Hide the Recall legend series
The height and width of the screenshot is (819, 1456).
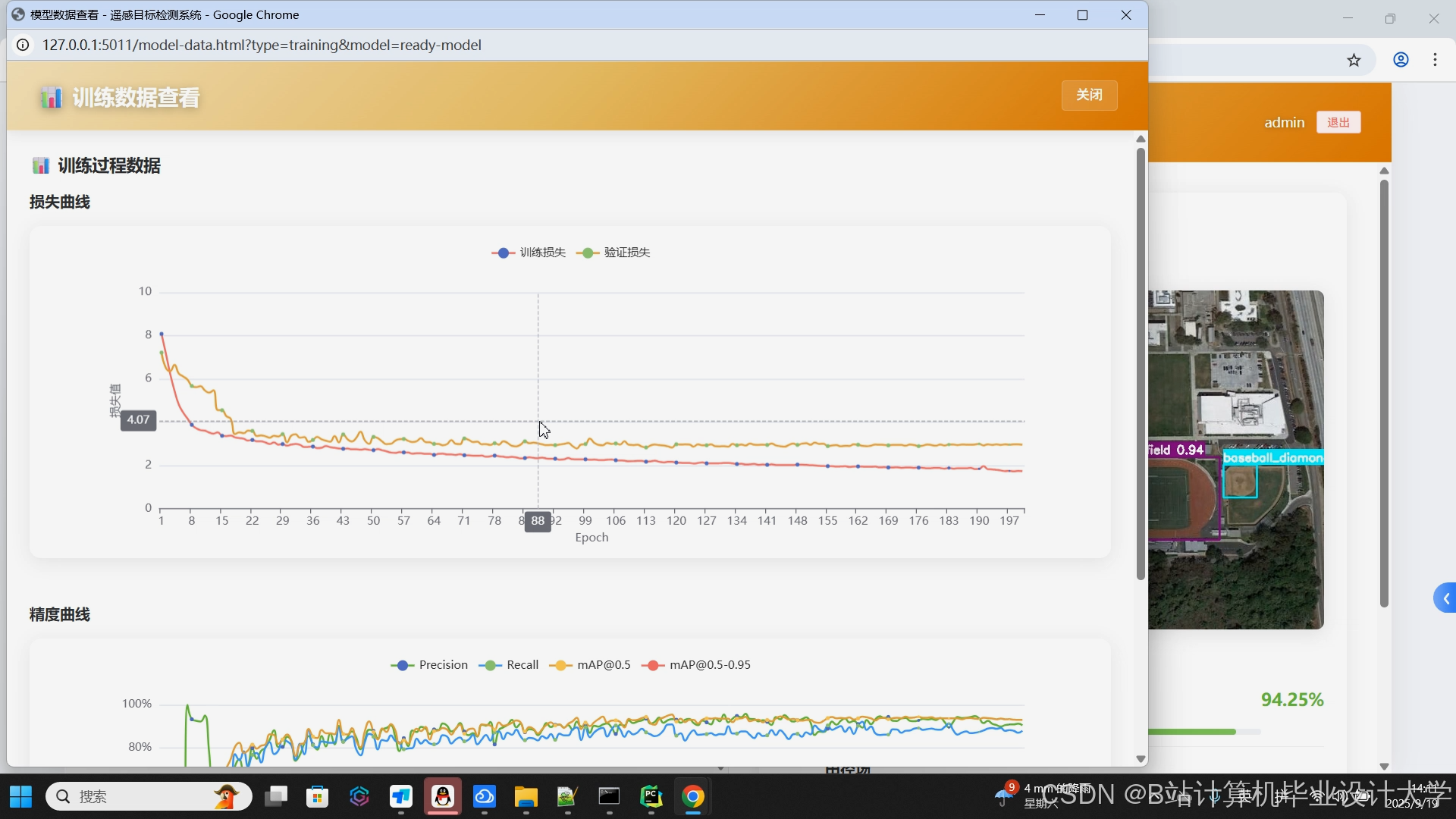(509, 665)
